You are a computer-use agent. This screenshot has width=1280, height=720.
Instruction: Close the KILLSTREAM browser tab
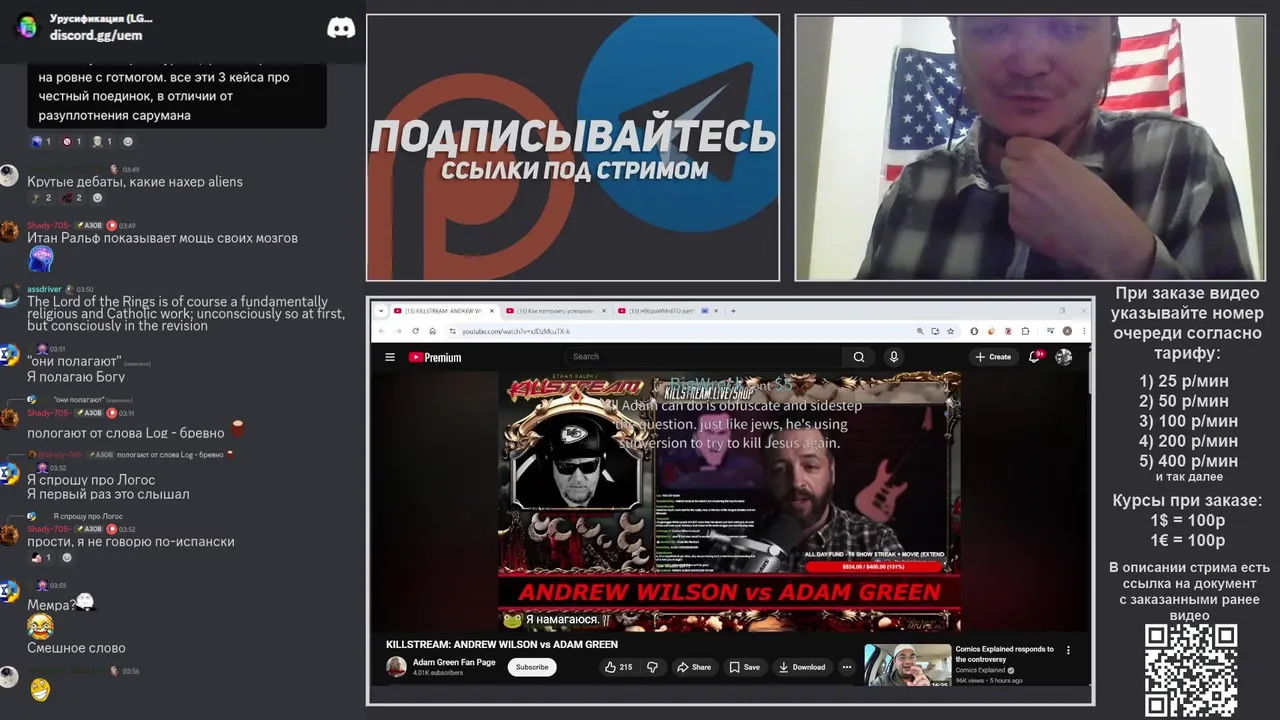click(490, 311)
